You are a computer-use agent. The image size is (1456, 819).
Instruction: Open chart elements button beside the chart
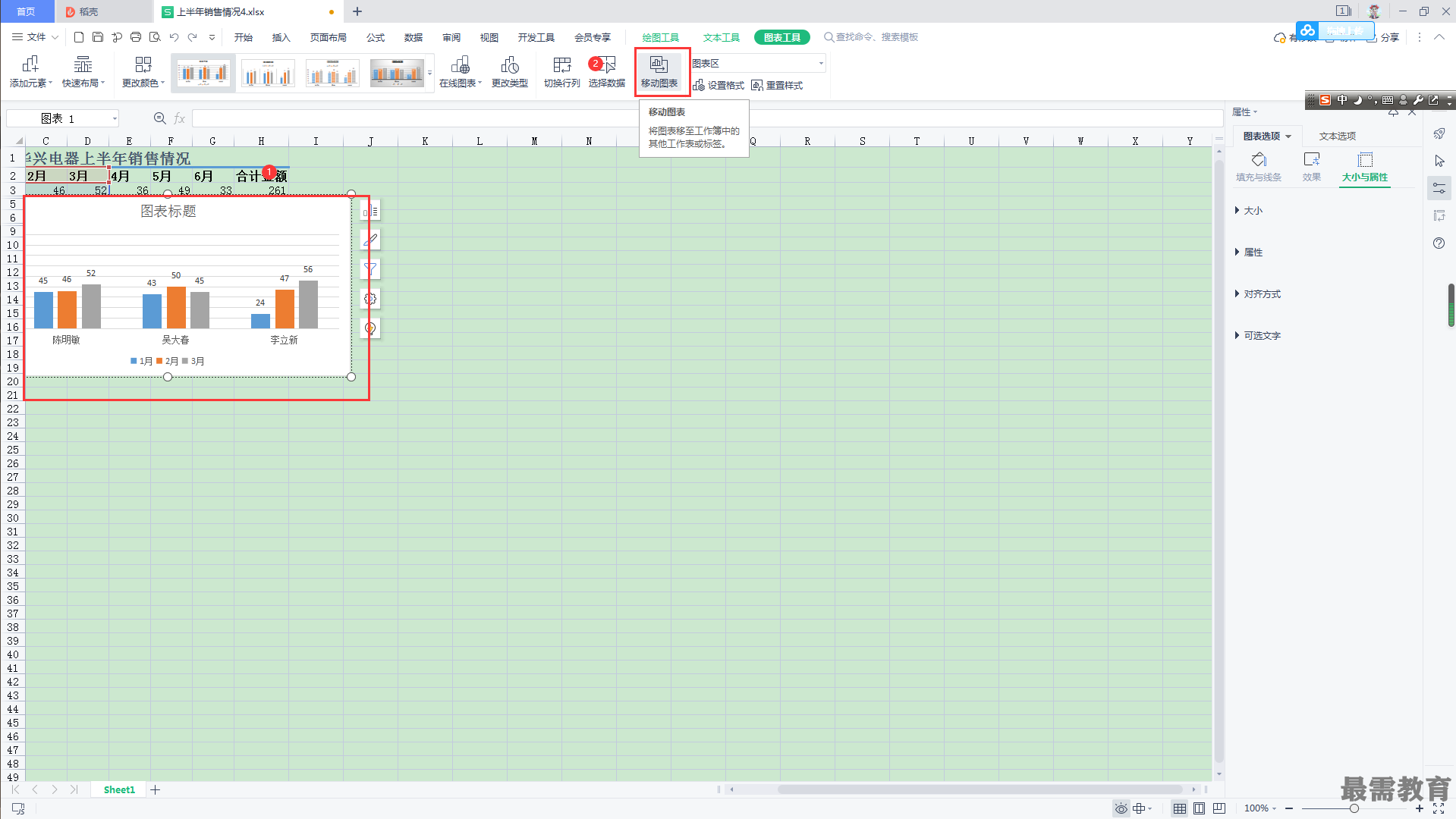click(370, 212)
